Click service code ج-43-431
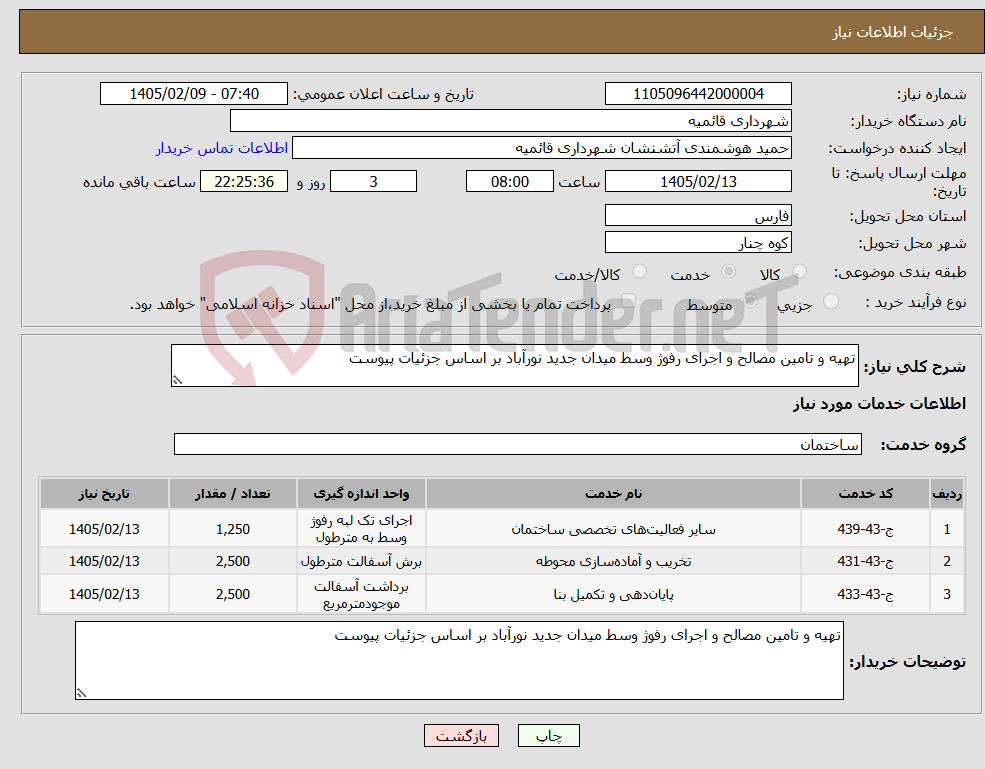 click(865, 561)
